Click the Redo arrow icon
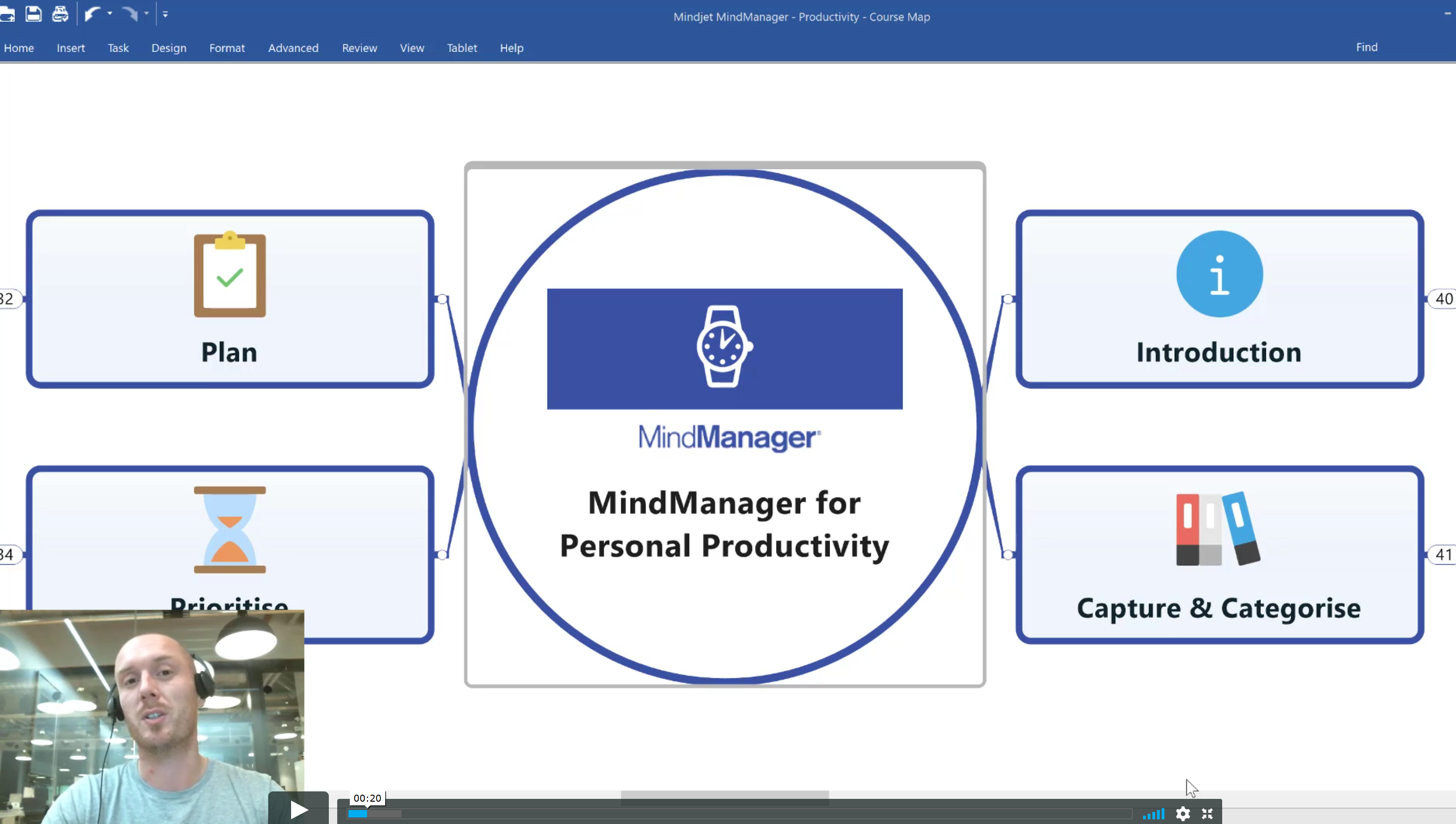 (130, 14)
